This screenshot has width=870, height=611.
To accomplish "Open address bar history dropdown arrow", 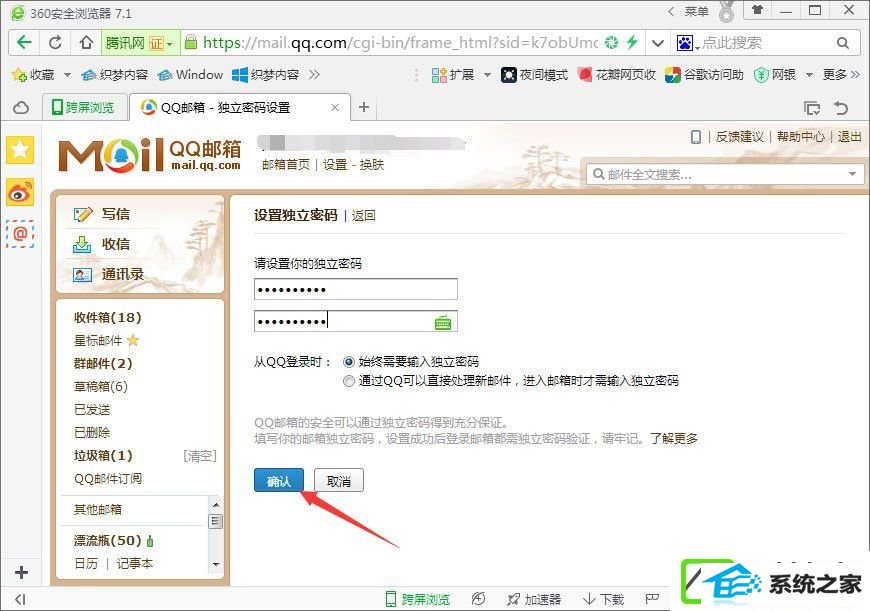I will [x=657, y=43].
